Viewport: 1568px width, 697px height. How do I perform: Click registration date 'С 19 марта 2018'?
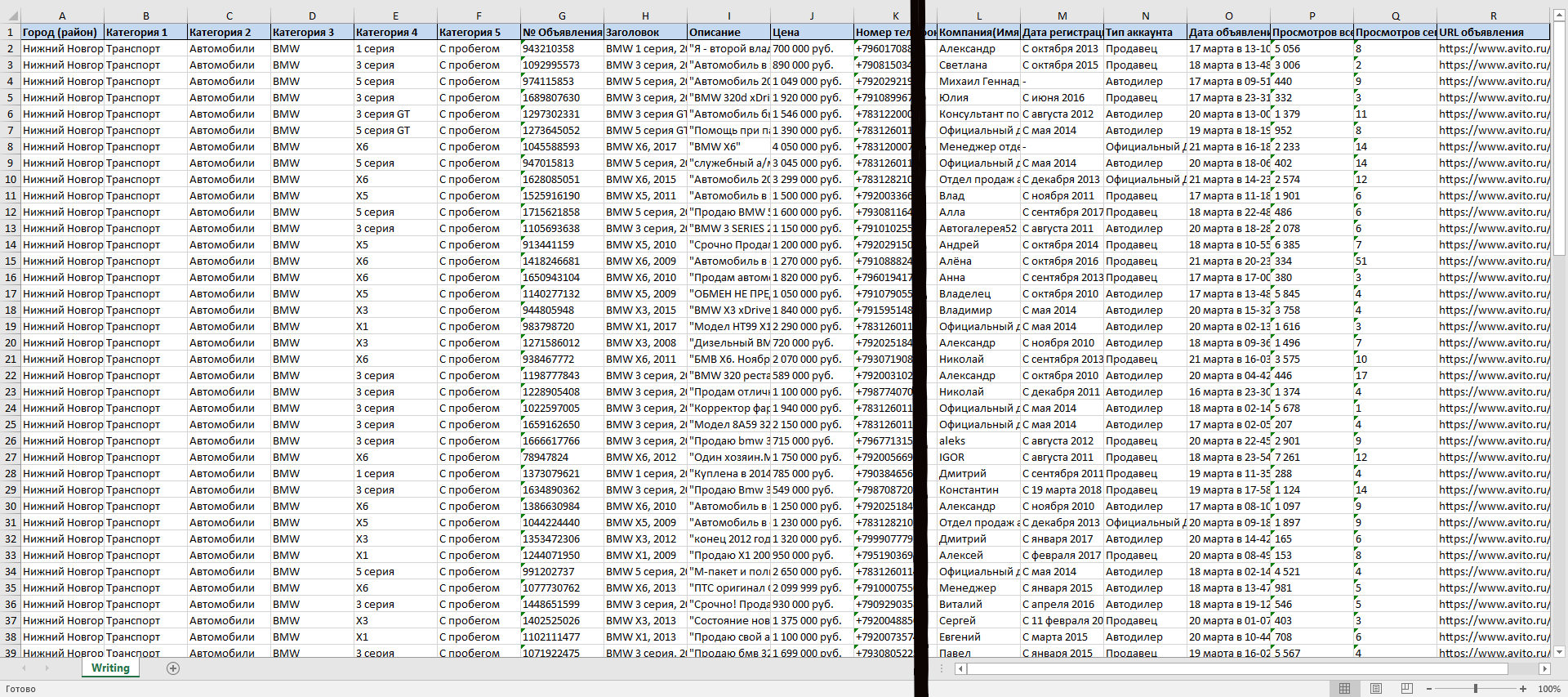tap(1062, 489)
